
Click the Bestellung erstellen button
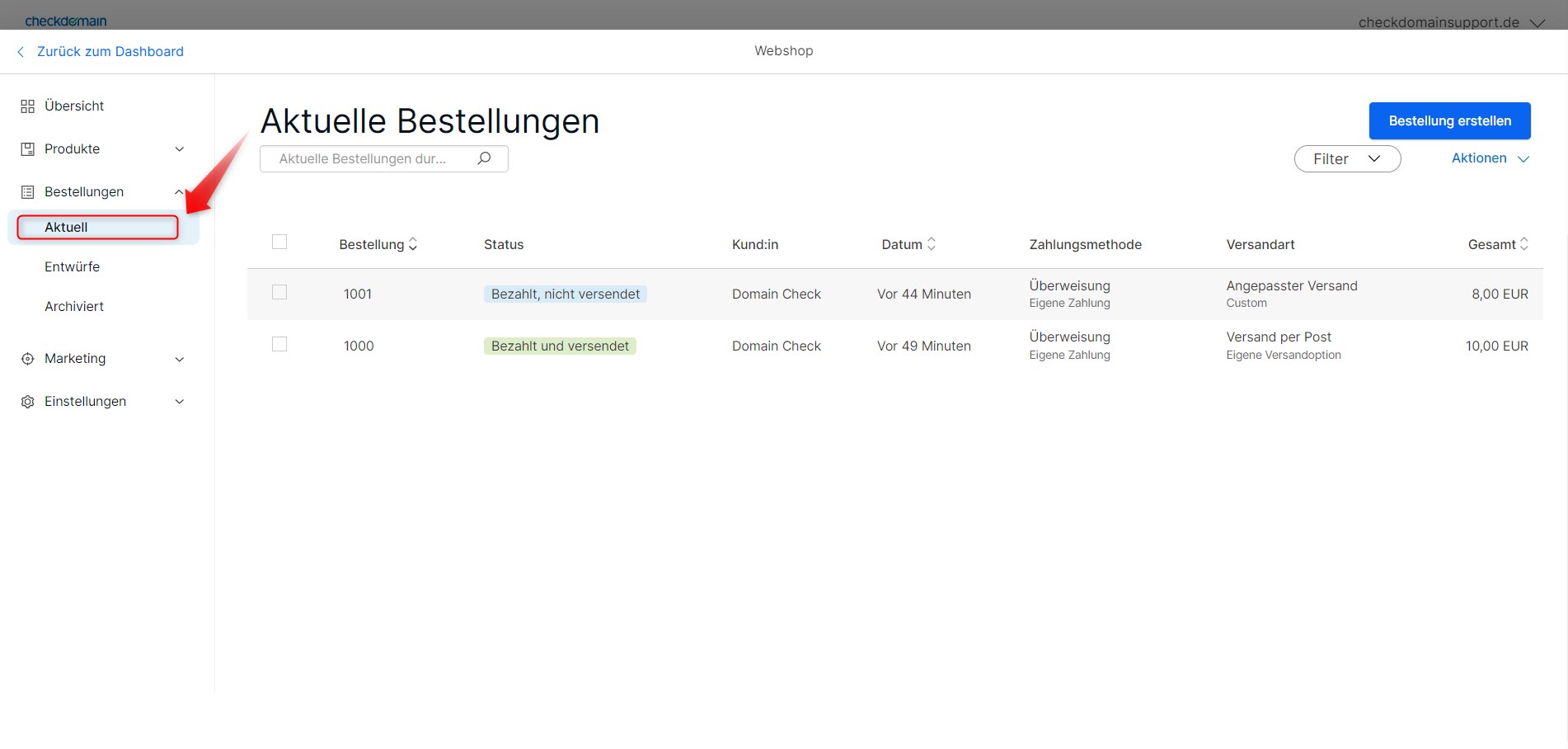pos(1449,120)
